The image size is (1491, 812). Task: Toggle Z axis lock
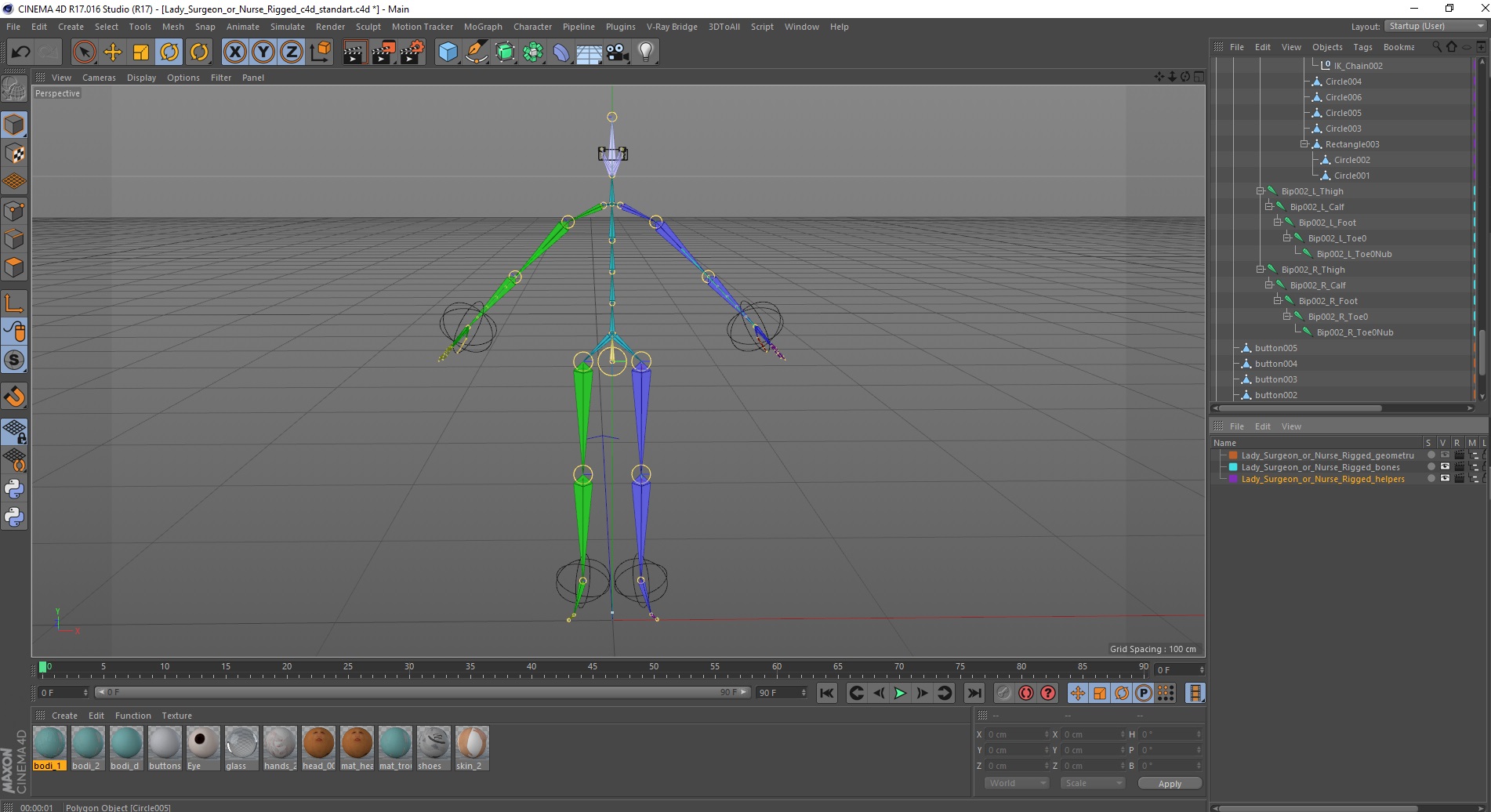[292, 53]
